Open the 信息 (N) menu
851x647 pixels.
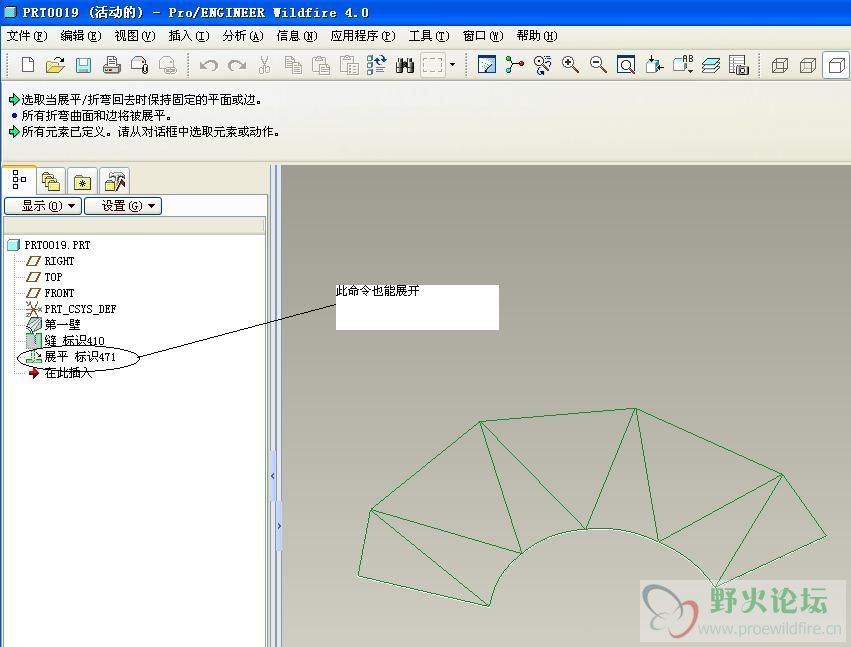[x=297, y=36]
